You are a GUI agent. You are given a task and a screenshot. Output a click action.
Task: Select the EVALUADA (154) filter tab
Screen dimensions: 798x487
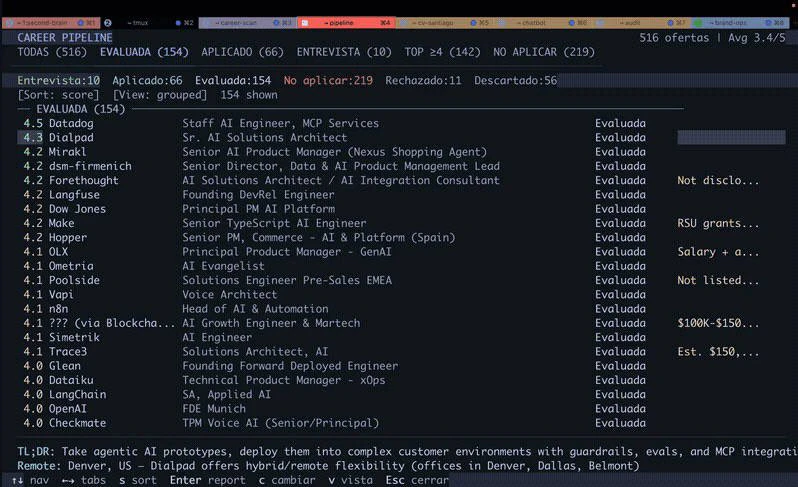(144, 52)
